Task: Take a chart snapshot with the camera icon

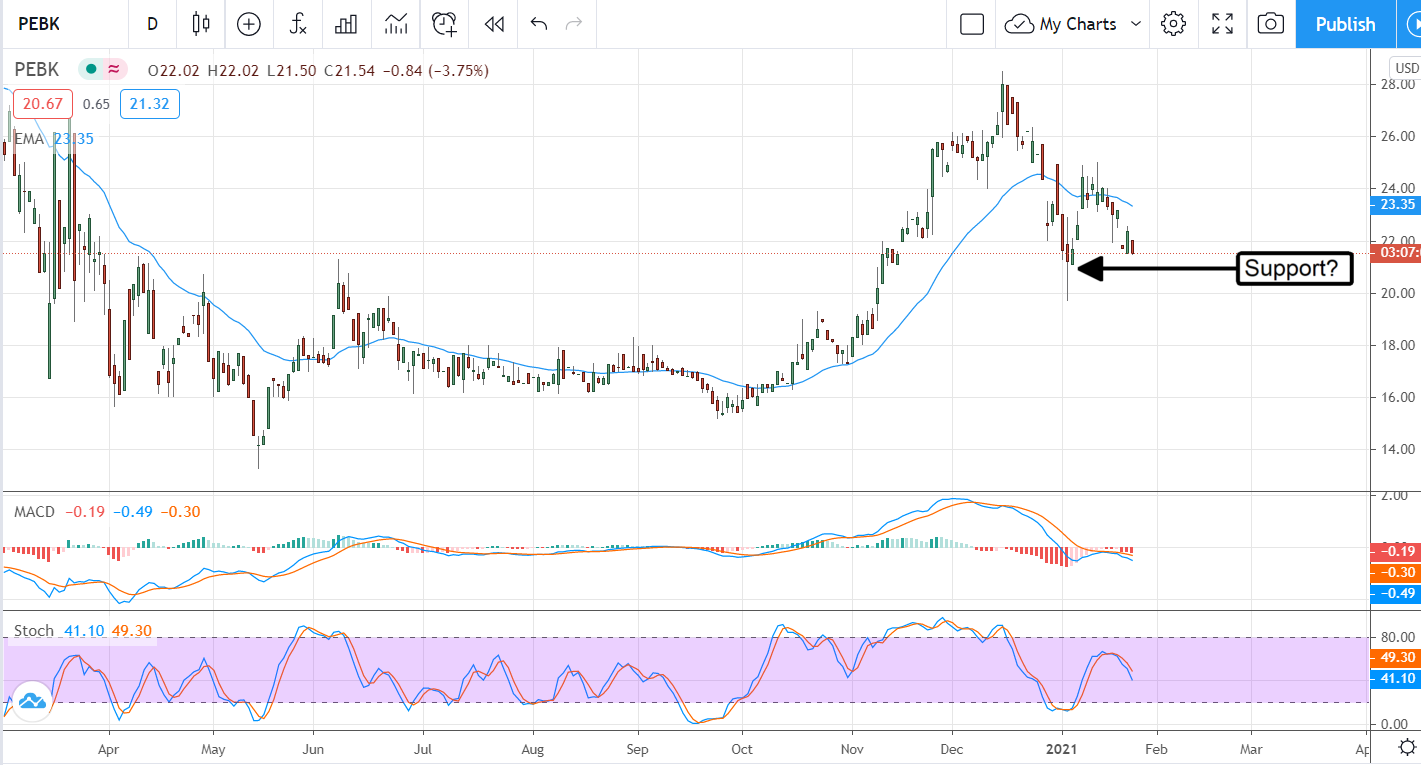Action: pyautogui.click(x=1270, y=24)
